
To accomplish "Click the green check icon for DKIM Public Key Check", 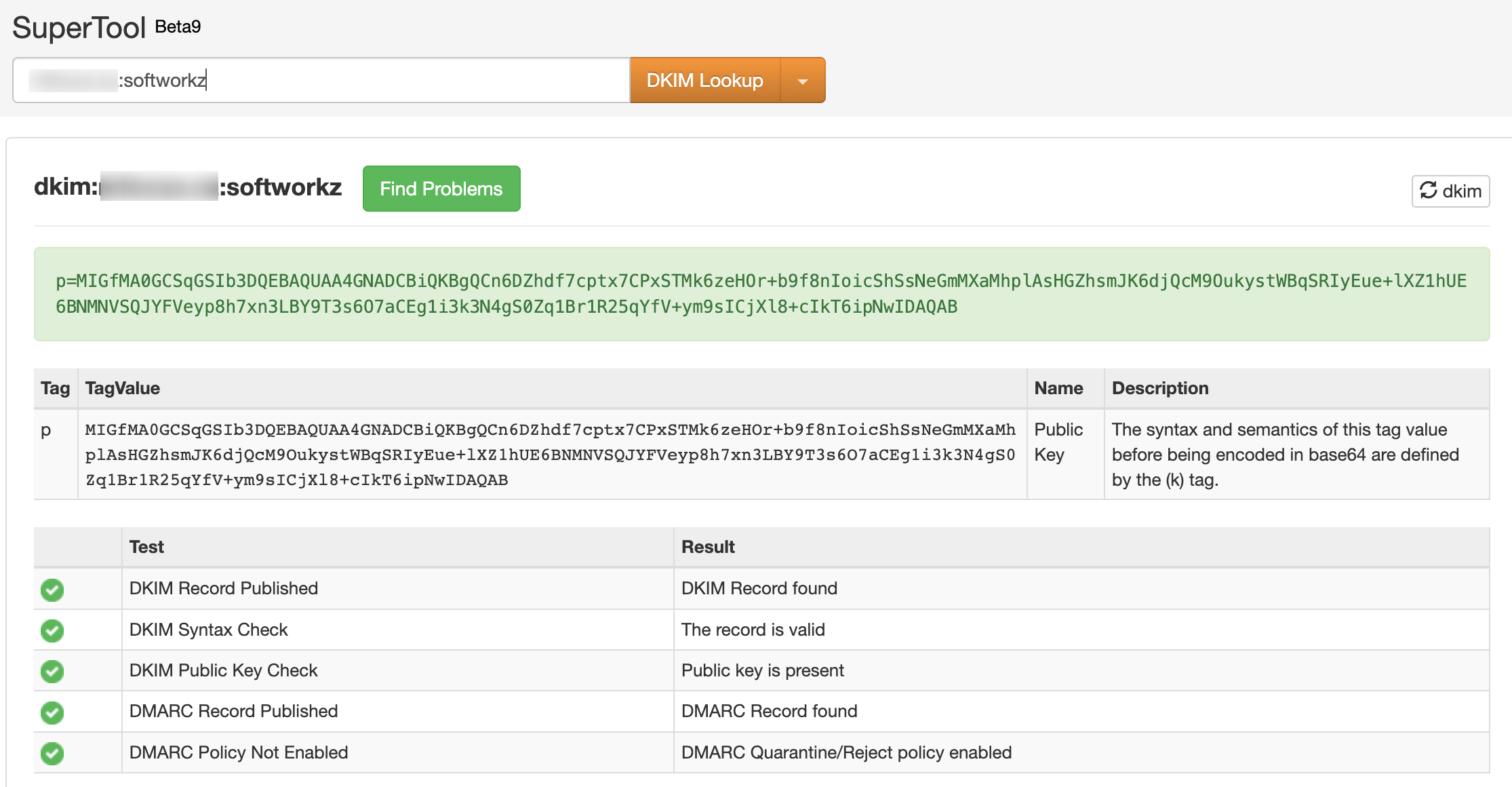I will [52, 671].
